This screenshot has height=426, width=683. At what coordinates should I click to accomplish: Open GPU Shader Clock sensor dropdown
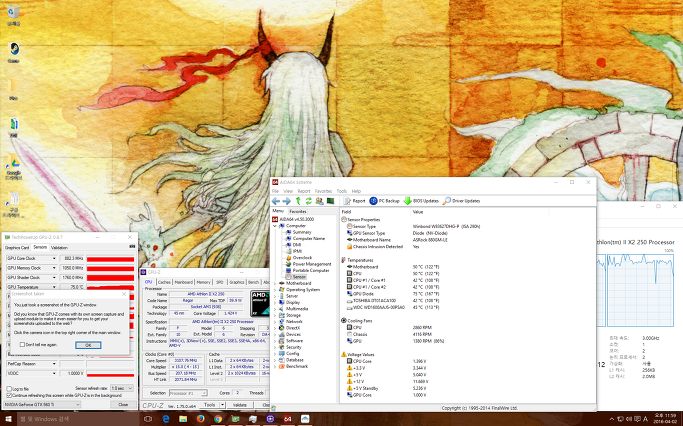click(54, 277)
